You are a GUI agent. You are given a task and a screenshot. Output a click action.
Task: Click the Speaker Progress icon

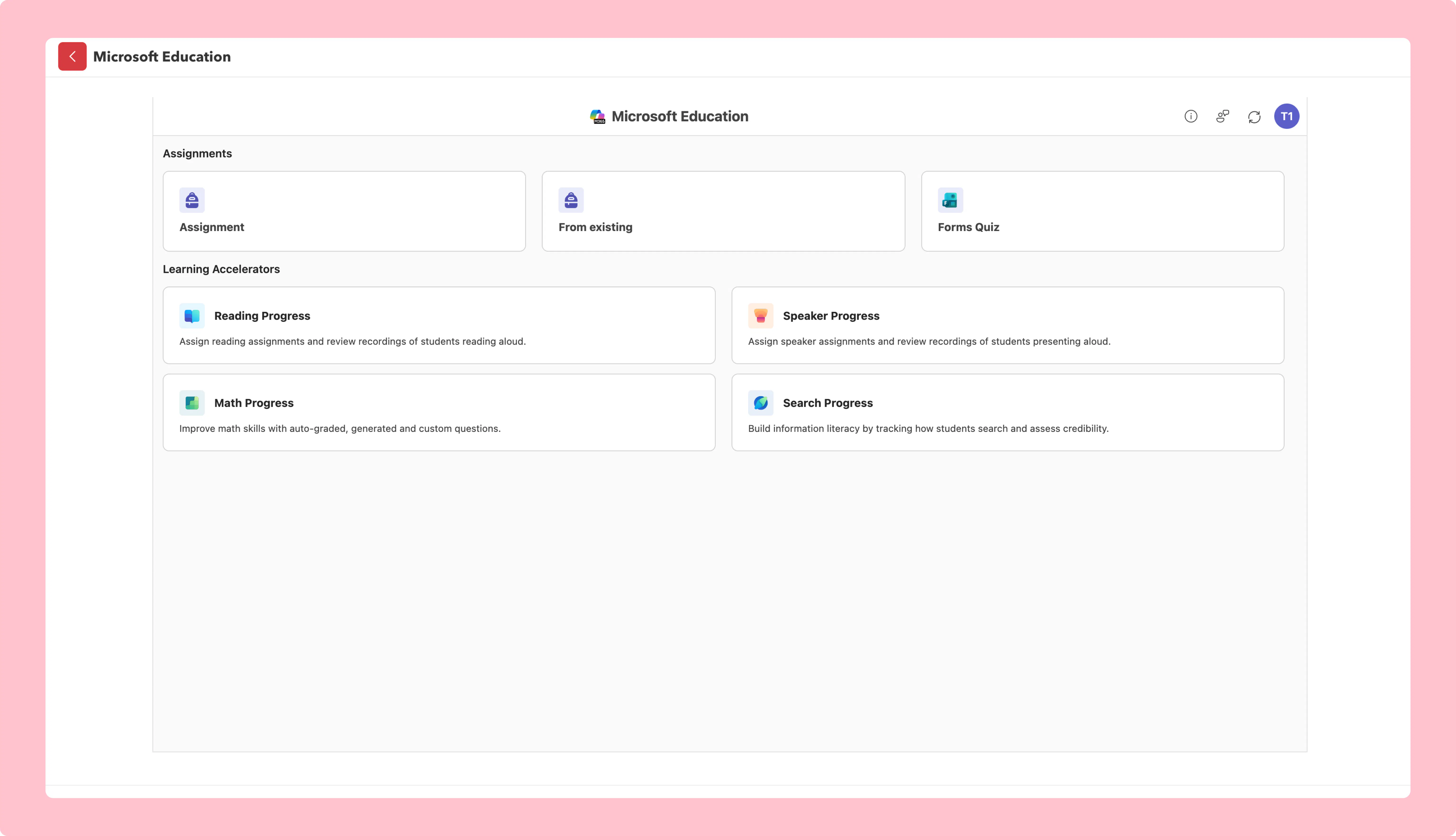coord(761,316)
